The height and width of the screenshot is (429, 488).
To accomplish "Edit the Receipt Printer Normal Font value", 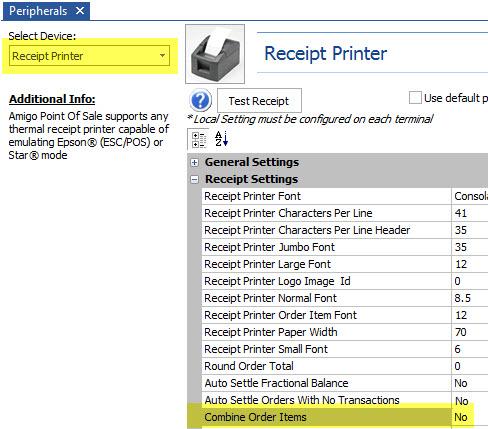I will pos(470,298).
